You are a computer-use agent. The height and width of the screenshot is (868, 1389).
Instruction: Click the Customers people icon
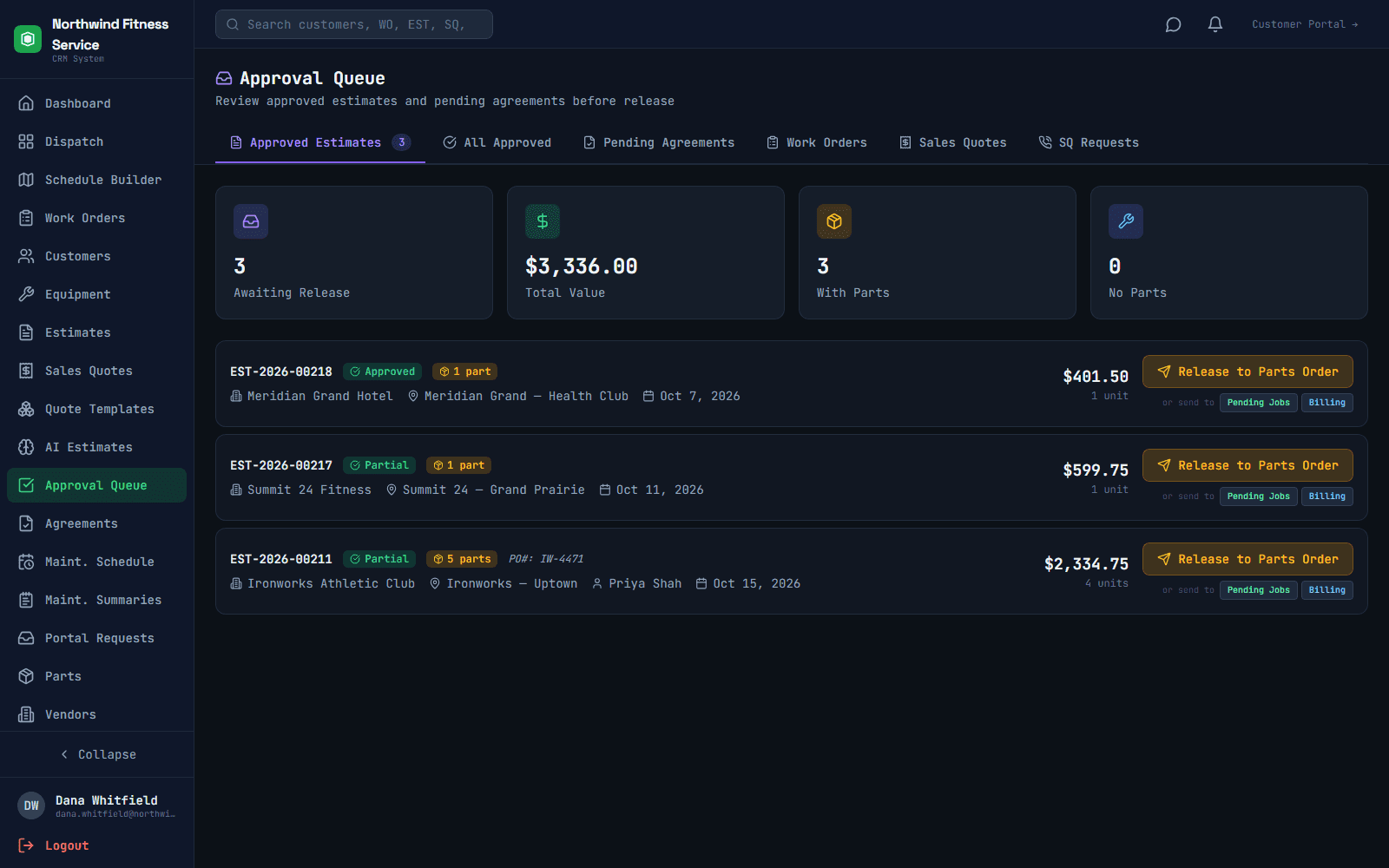point(26,256)
